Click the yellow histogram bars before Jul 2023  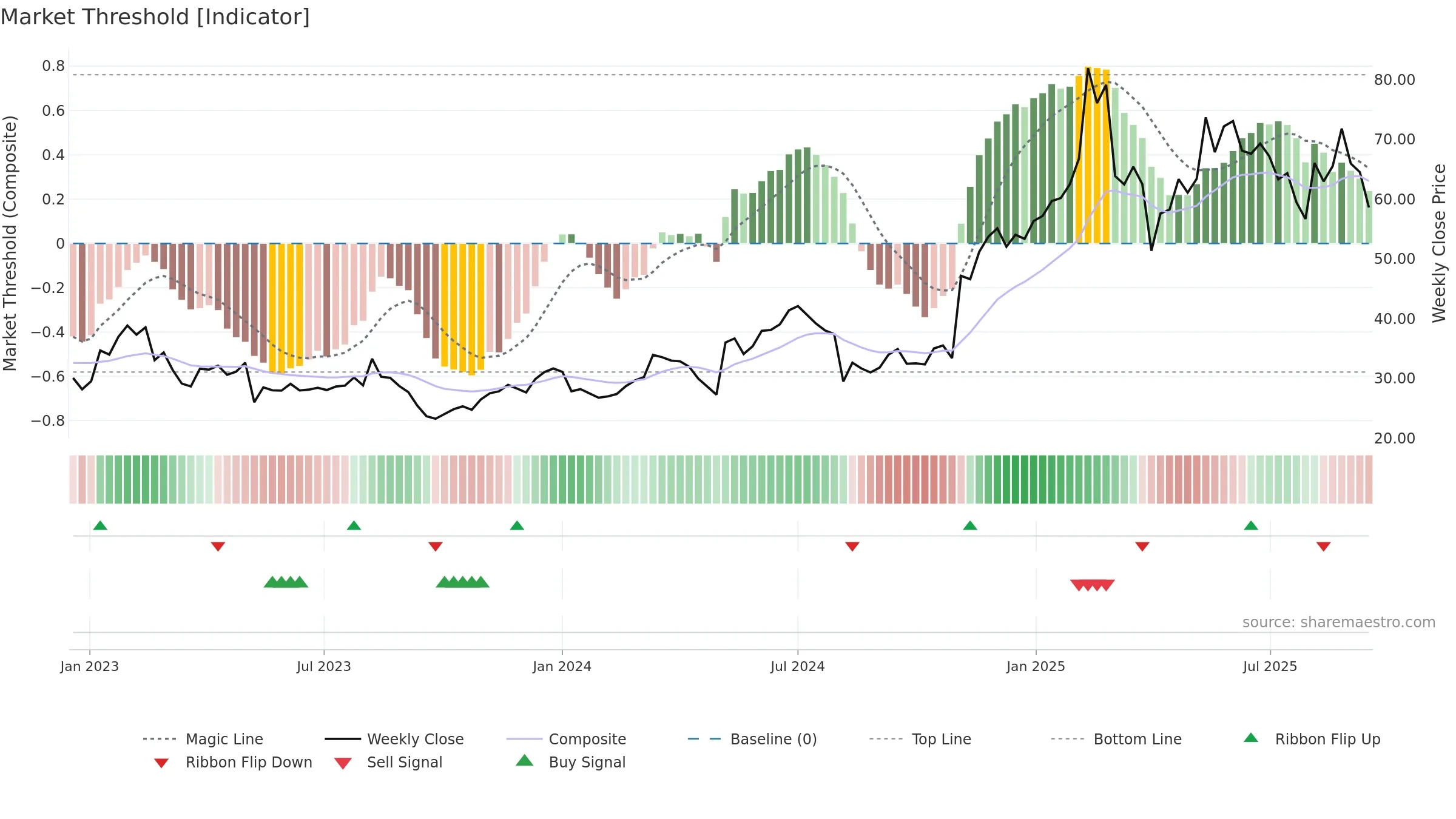click(x=286, y=308)
